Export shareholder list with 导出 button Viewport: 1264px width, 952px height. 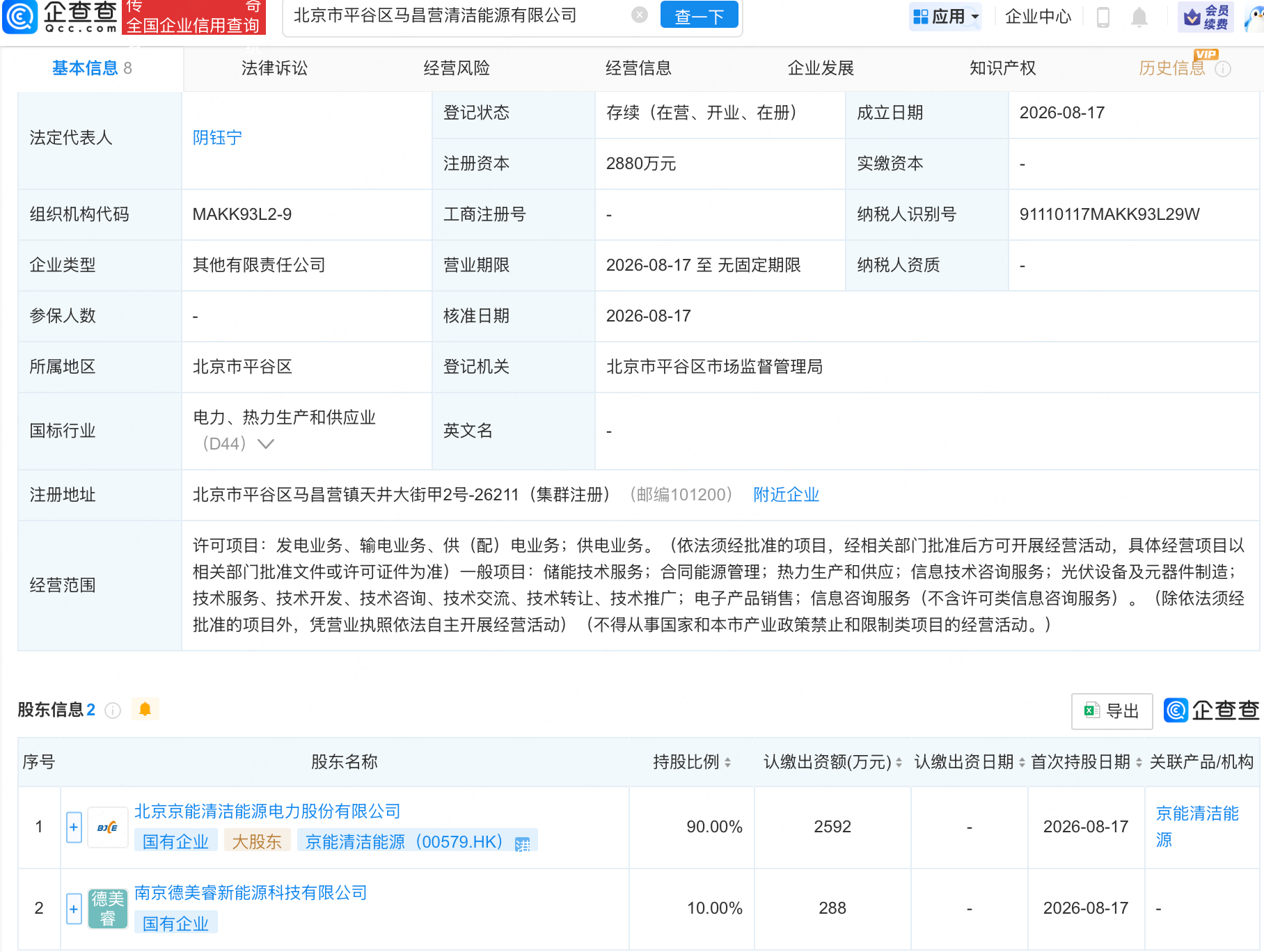(1112, 711)
